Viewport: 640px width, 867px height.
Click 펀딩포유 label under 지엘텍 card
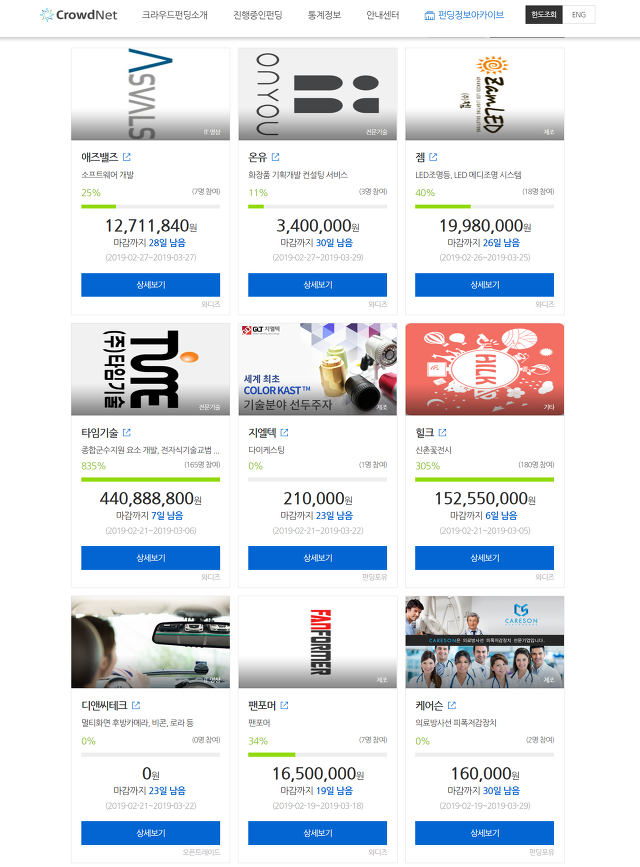(x=374, y=577)
